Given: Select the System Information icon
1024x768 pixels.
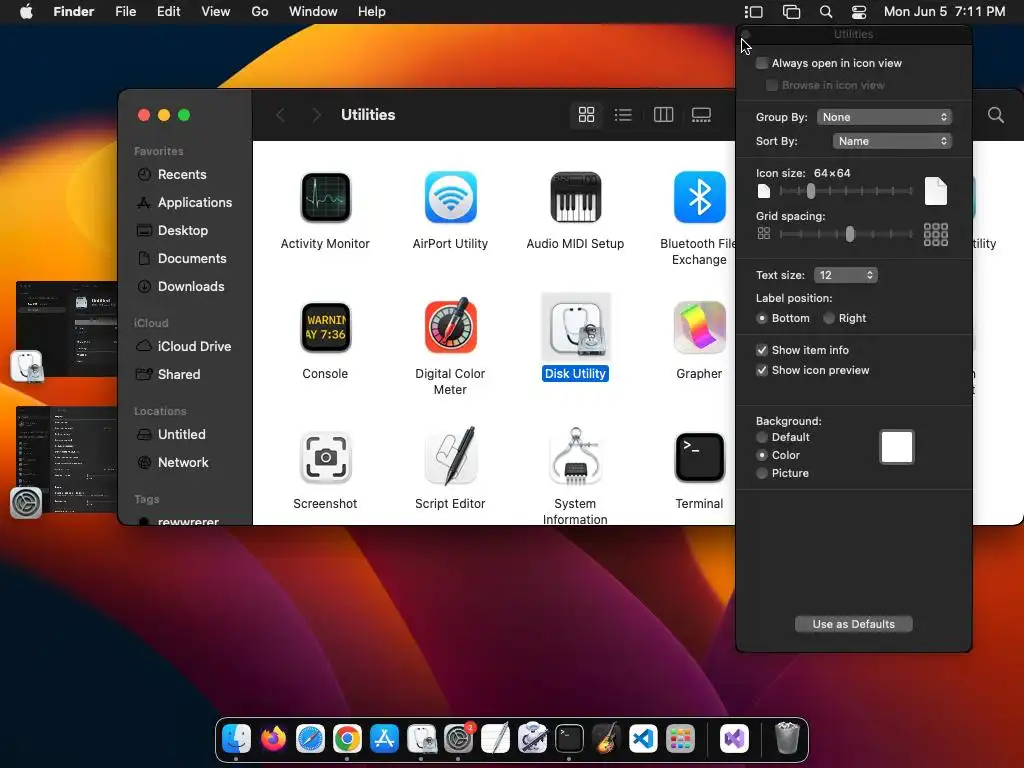Looking at the screenshot, I should 575,456.
